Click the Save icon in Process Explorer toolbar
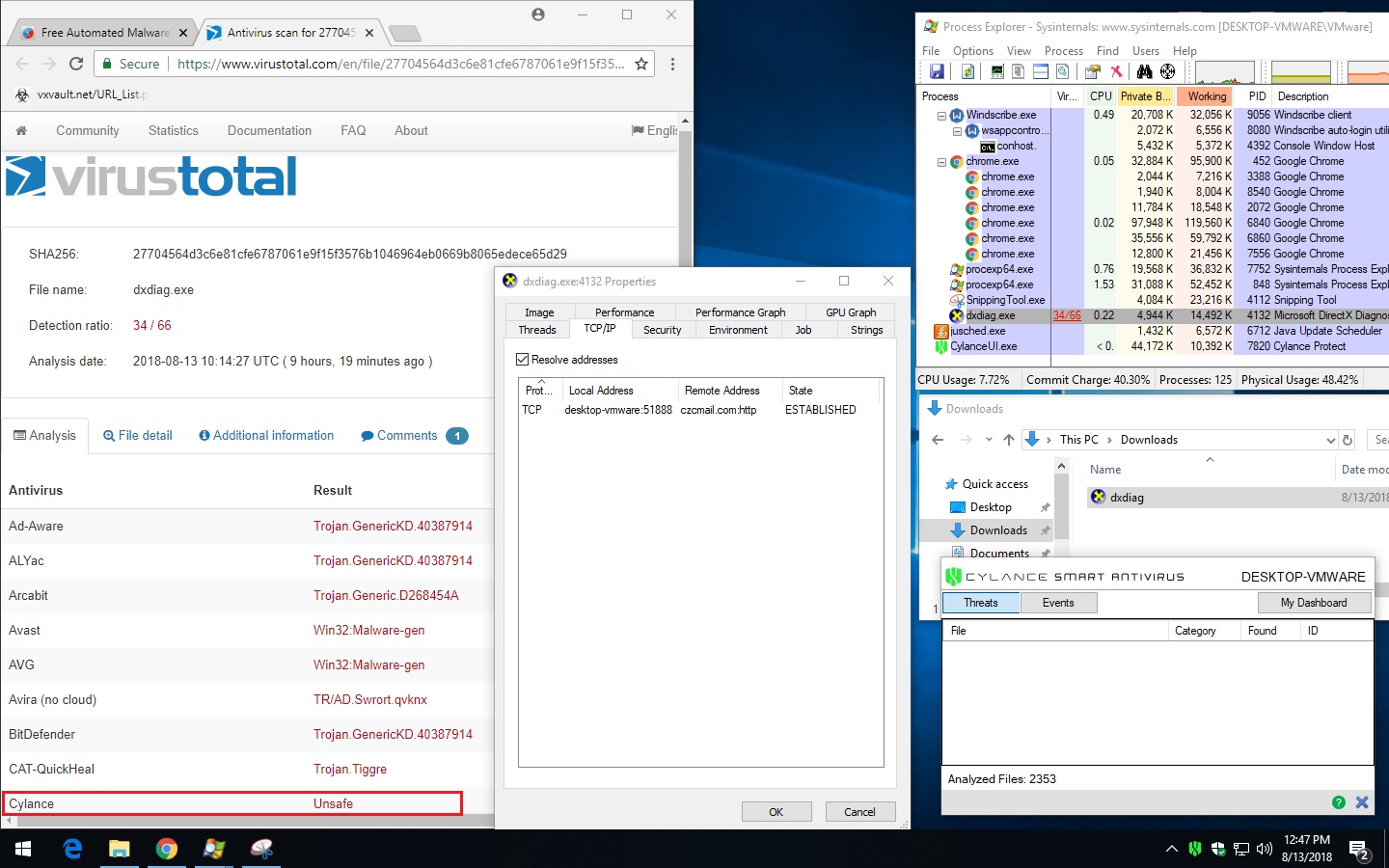 (x=937, y=71)
